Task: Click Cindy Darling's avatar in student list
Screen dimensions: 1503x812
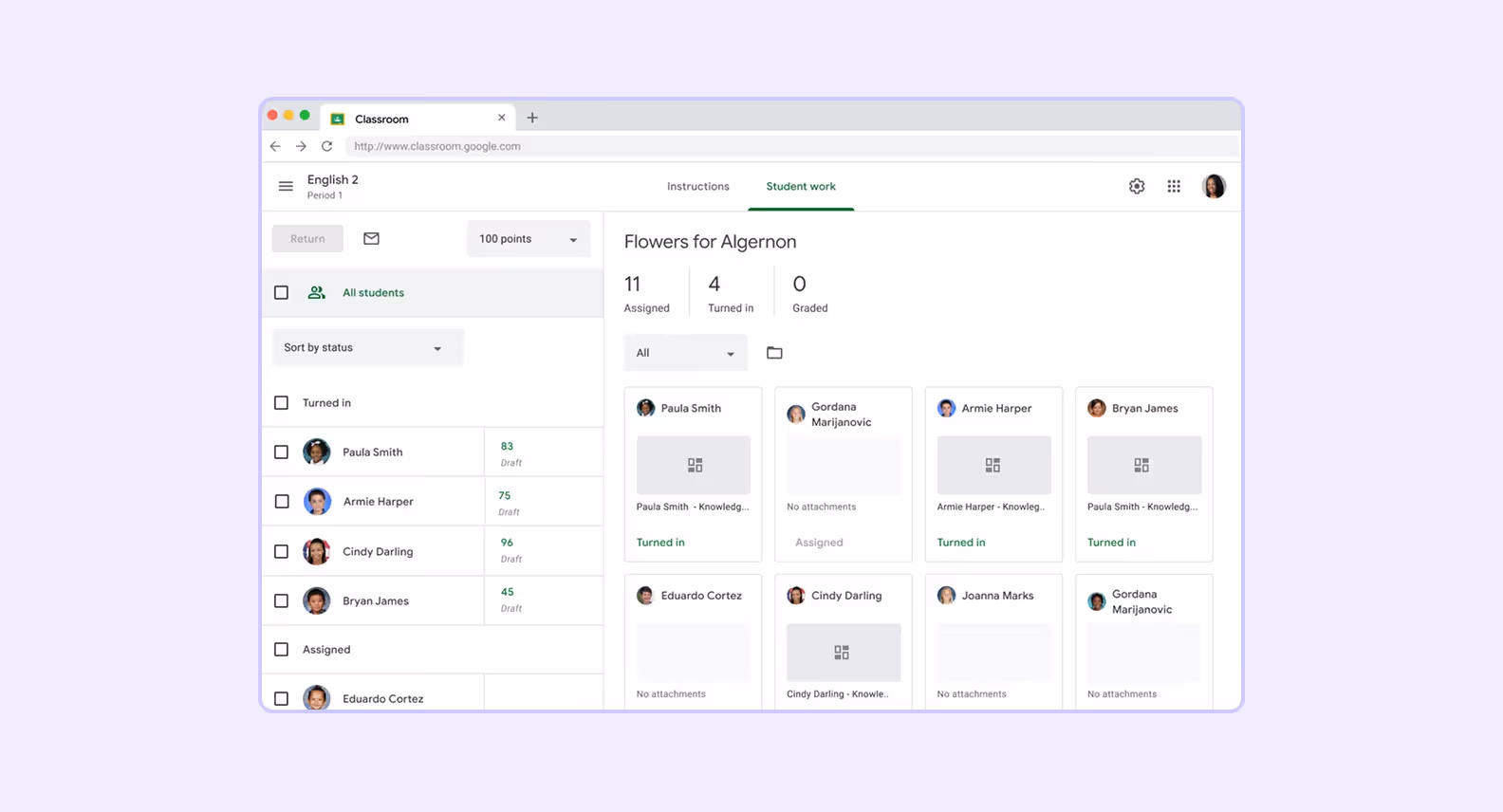Action: tap(317, 551)
